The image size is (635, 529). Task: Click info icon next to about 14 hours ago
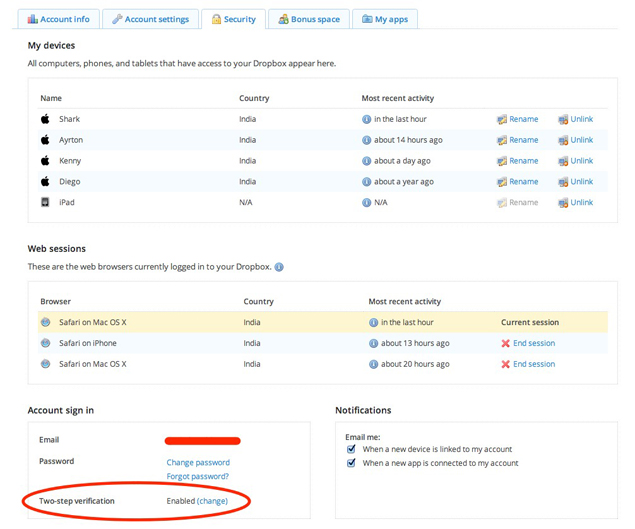click(x=367, y=140)
